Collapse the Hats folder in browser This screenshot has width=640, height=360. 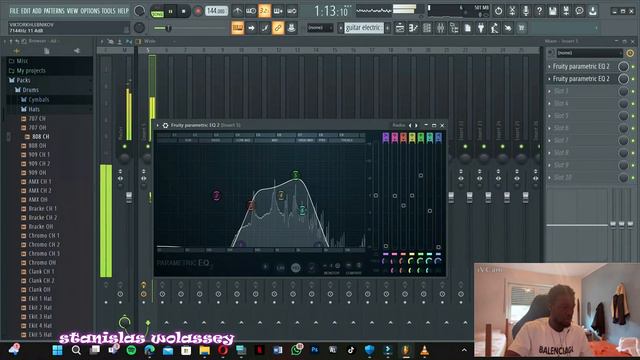click(34, 109)
